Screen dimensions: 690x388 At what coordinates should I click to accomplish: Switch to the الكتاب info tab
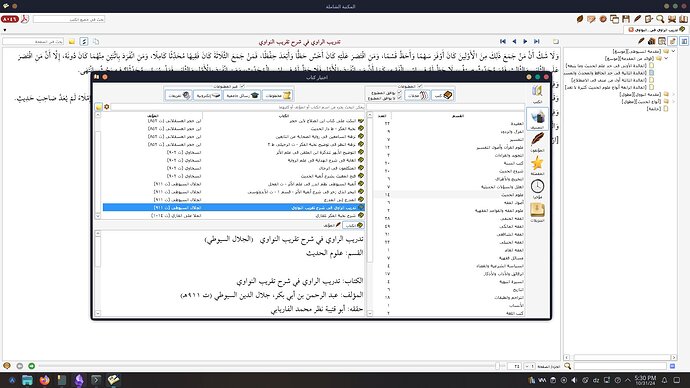pyautogui.click(x=353, y=225)
